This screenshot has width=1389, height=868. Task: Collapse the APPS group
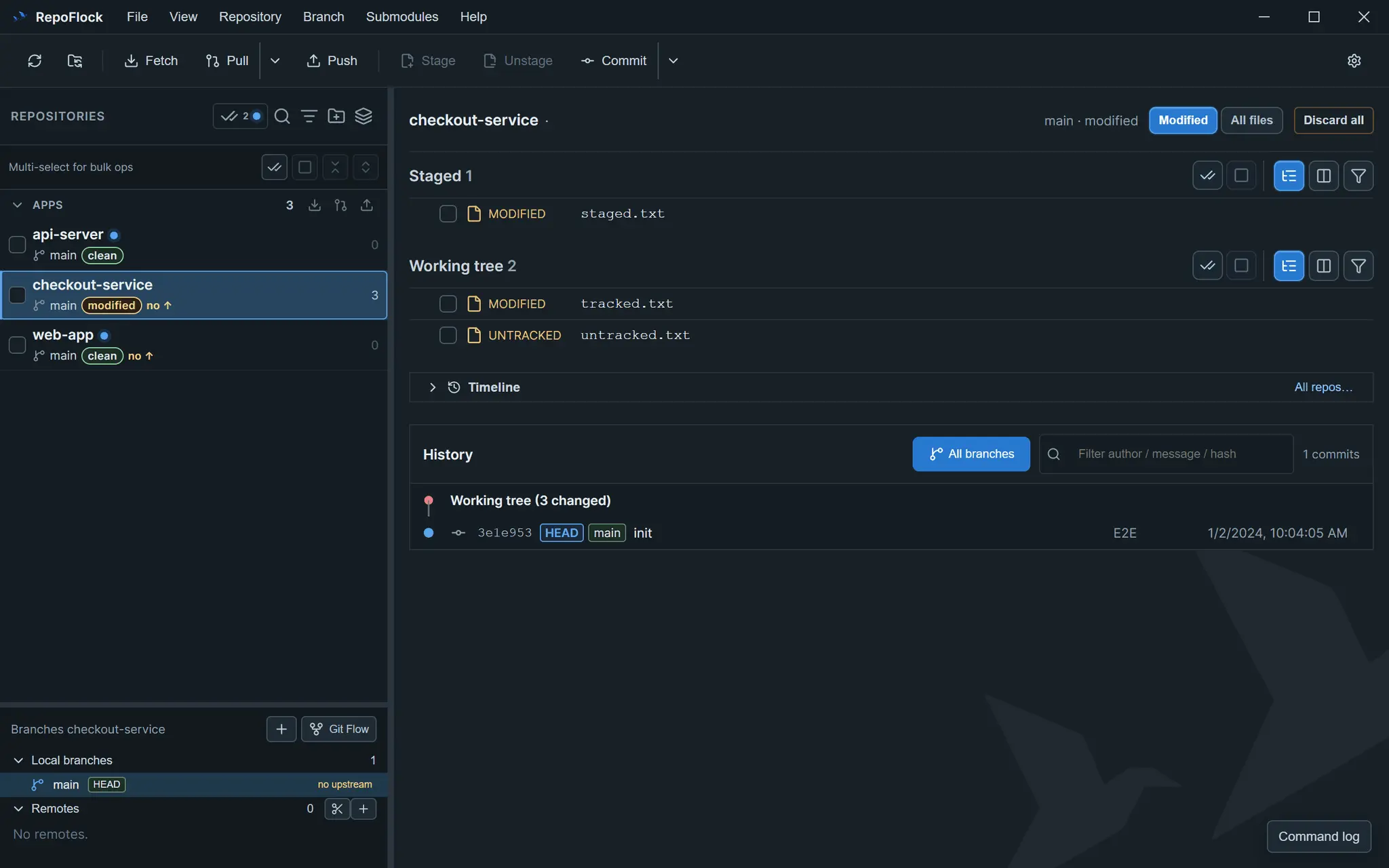pyautogui.click(x=18, y=205)
